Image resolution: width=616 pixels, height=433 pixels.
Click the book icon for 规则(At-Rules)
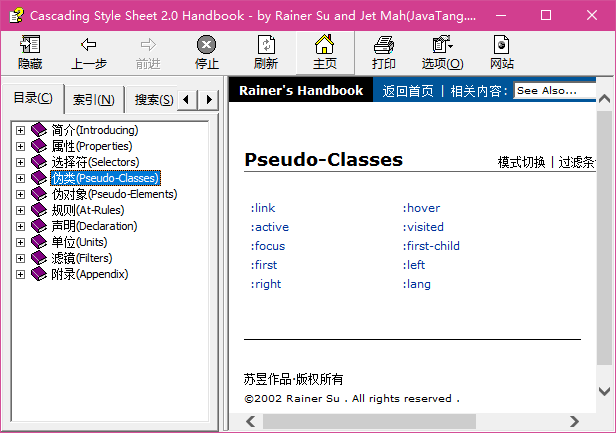(39, 210)
